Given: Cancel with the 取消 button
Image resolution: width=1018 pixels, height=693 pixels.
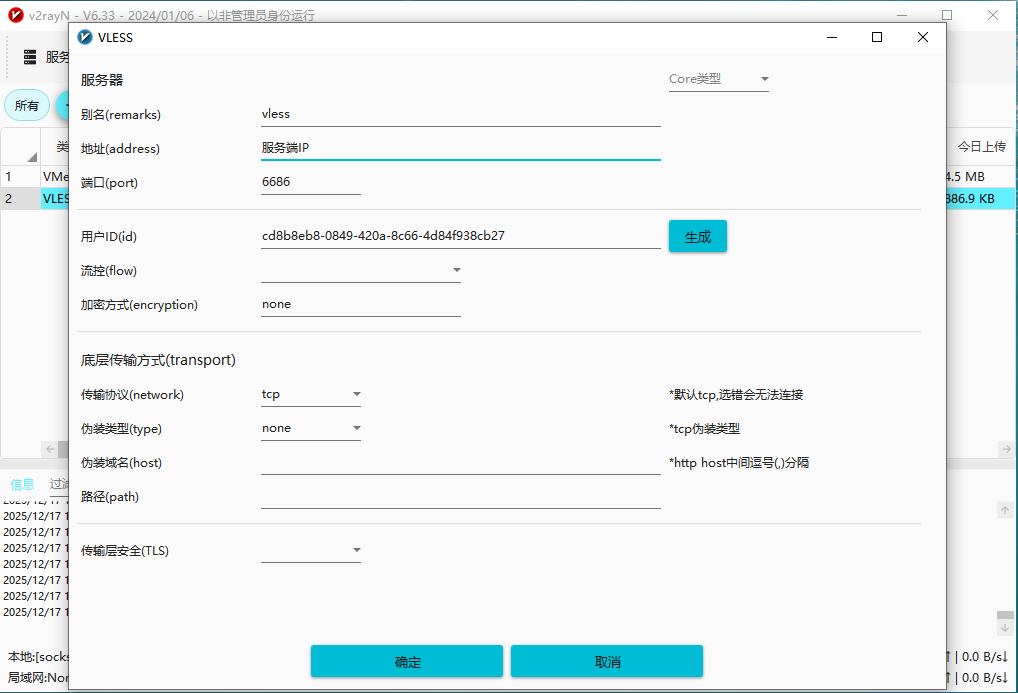Looking at the screenshot, I should tap(607, 661).
